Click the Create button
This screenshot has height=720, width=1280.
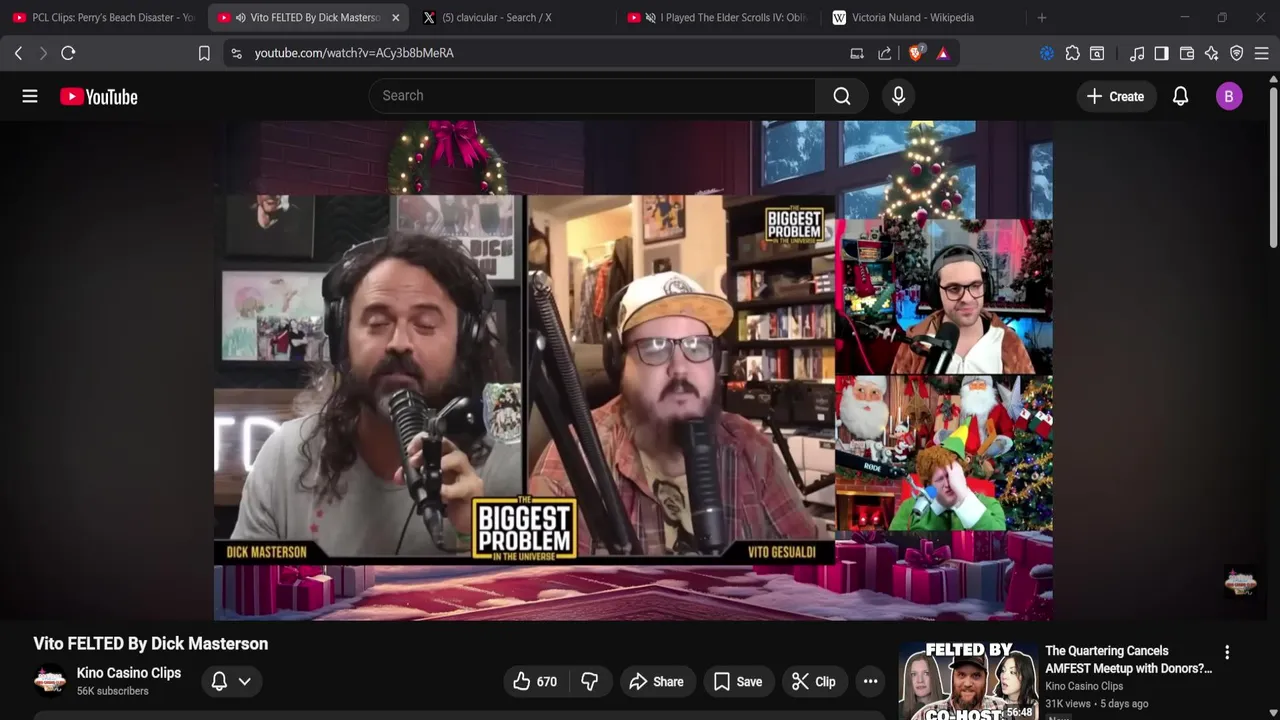pos(1115,96)
